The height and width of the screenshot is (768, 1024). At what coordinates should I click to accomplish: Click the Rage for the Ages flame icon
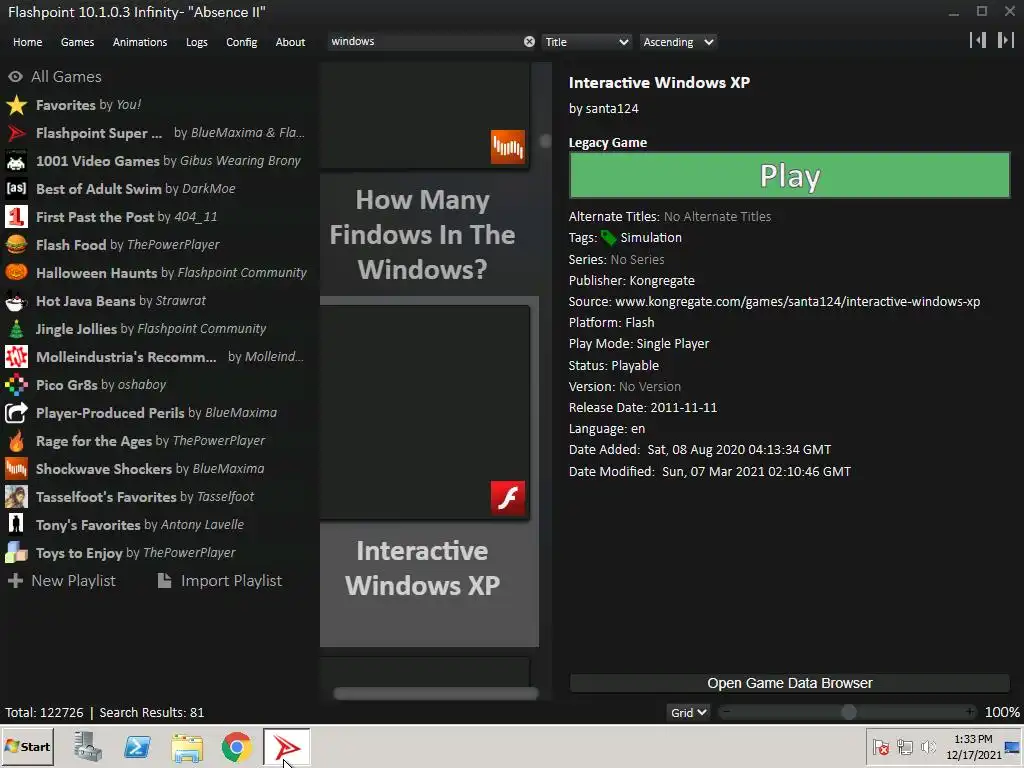pyautogui.click(x=16, y=441)
